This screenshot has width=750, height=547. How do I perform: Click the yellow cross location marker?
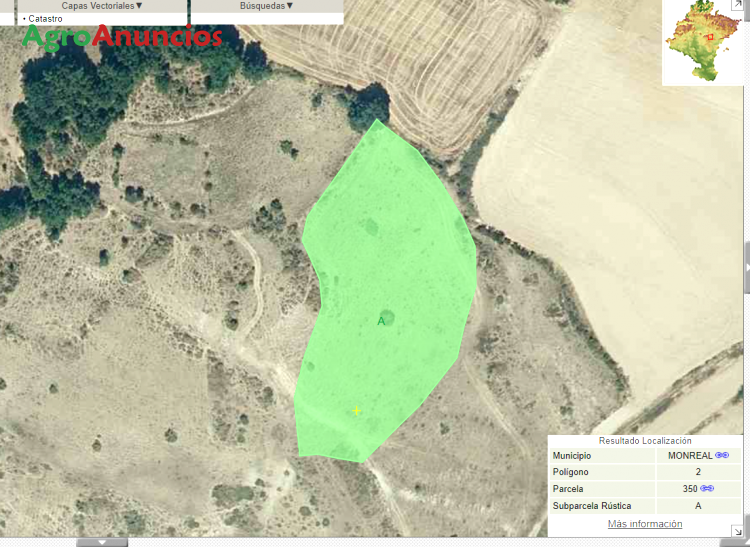(356, 411)
